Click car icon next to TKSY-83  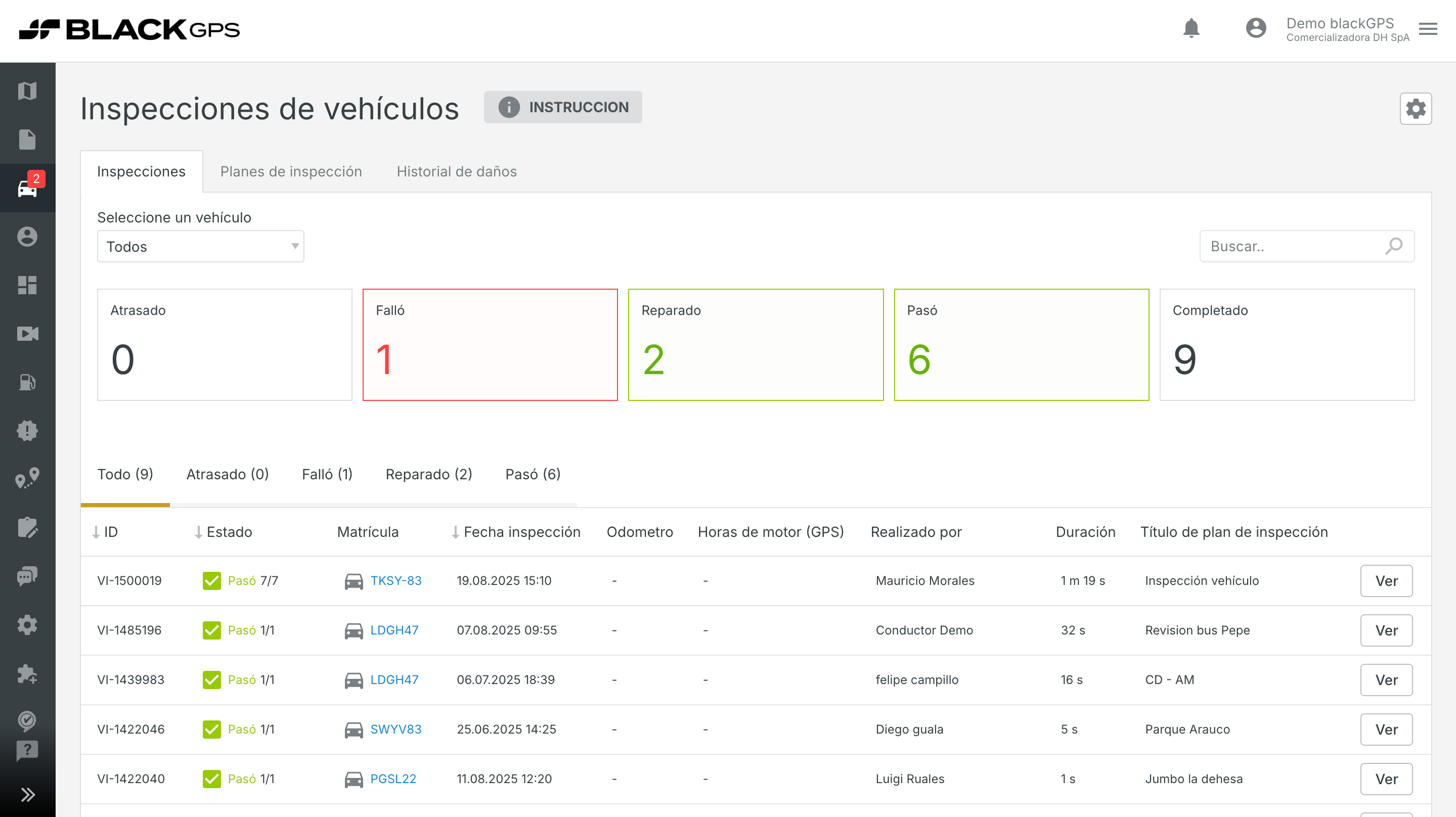[x=354, y=581]
